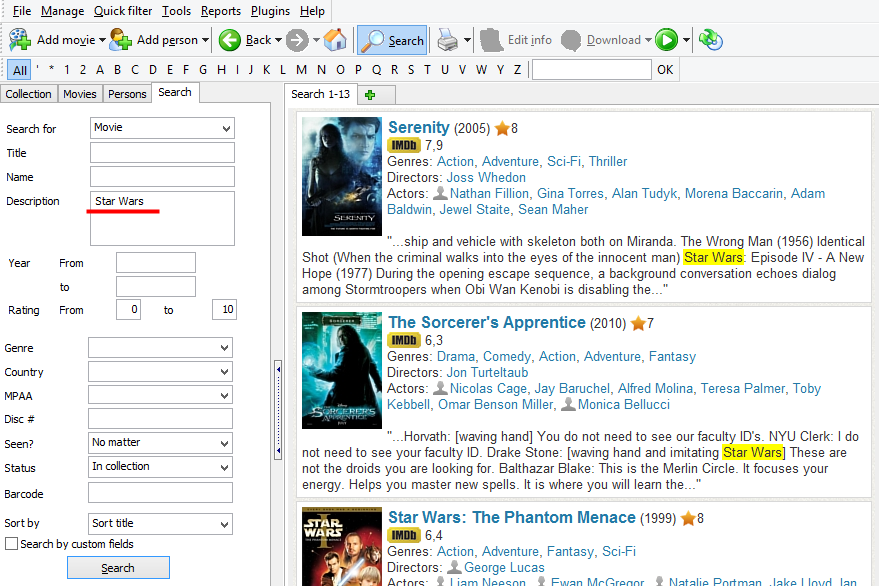Open the Country dropdown
Image resolution: width=879 pixels, height=586 pixels.
160,372
